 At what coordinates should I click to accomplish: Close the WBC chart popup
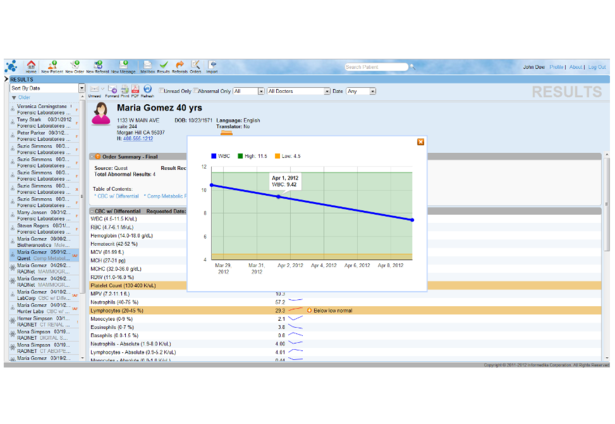click(420, 142)
